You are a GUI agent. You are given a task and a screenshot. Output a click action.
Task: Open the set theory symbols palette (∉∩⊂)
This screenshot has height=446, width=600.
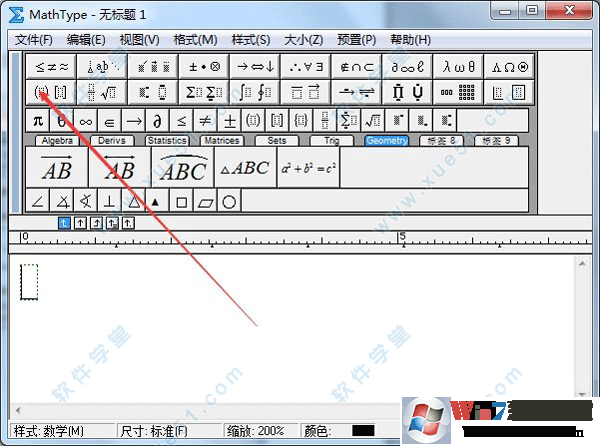[x=357, y=67]
